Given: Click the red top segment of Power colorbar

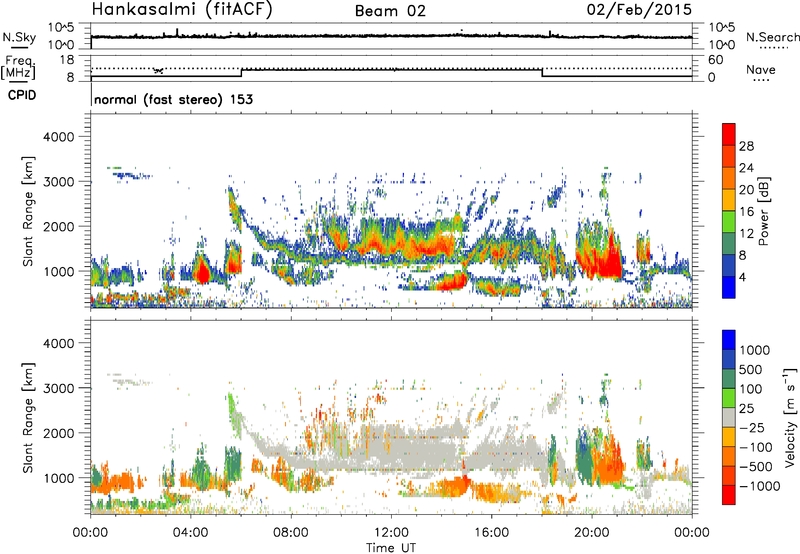Looking at the screenshot, I should pyautogui.click(x=729, y=134).
